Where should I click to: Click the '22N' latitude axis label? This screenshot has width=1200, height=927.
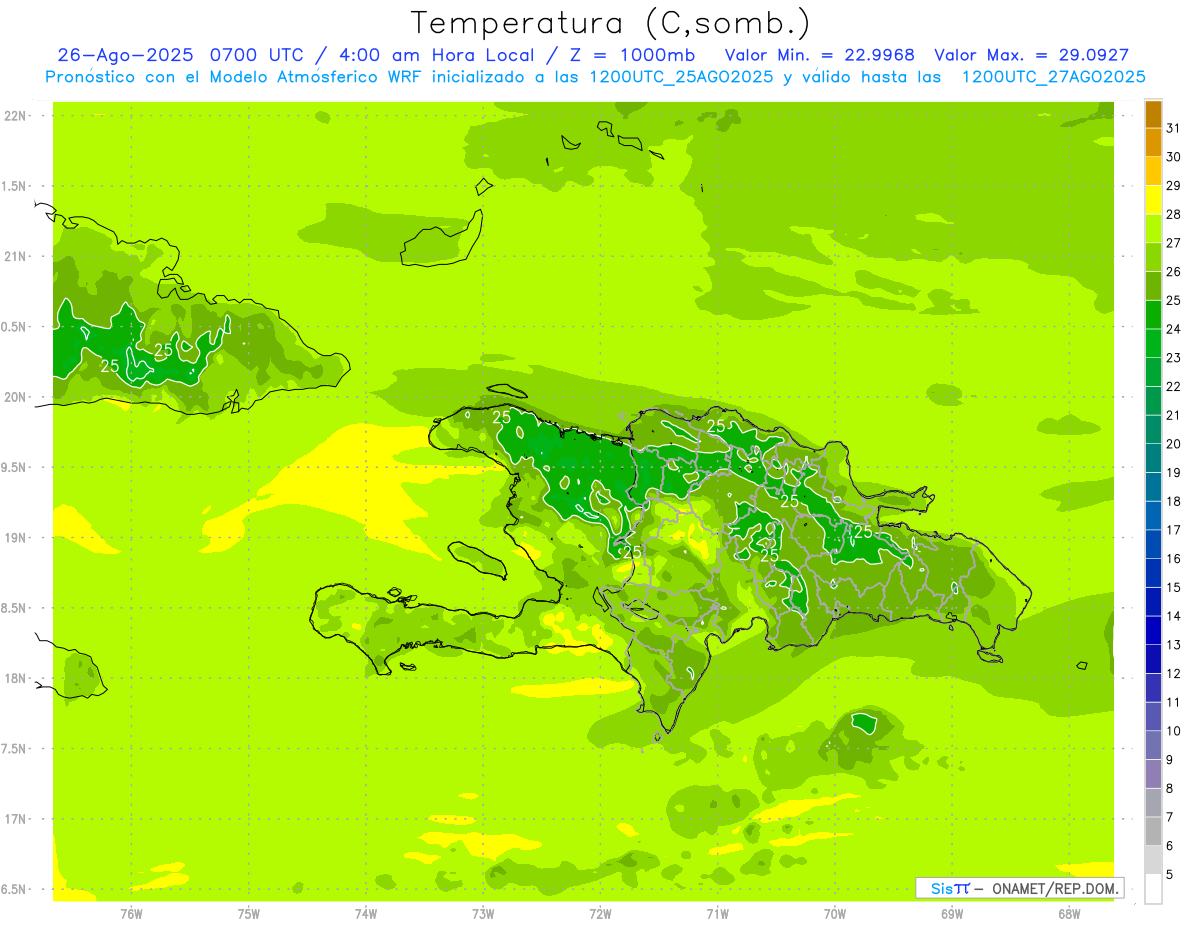(x=16, y=116)
